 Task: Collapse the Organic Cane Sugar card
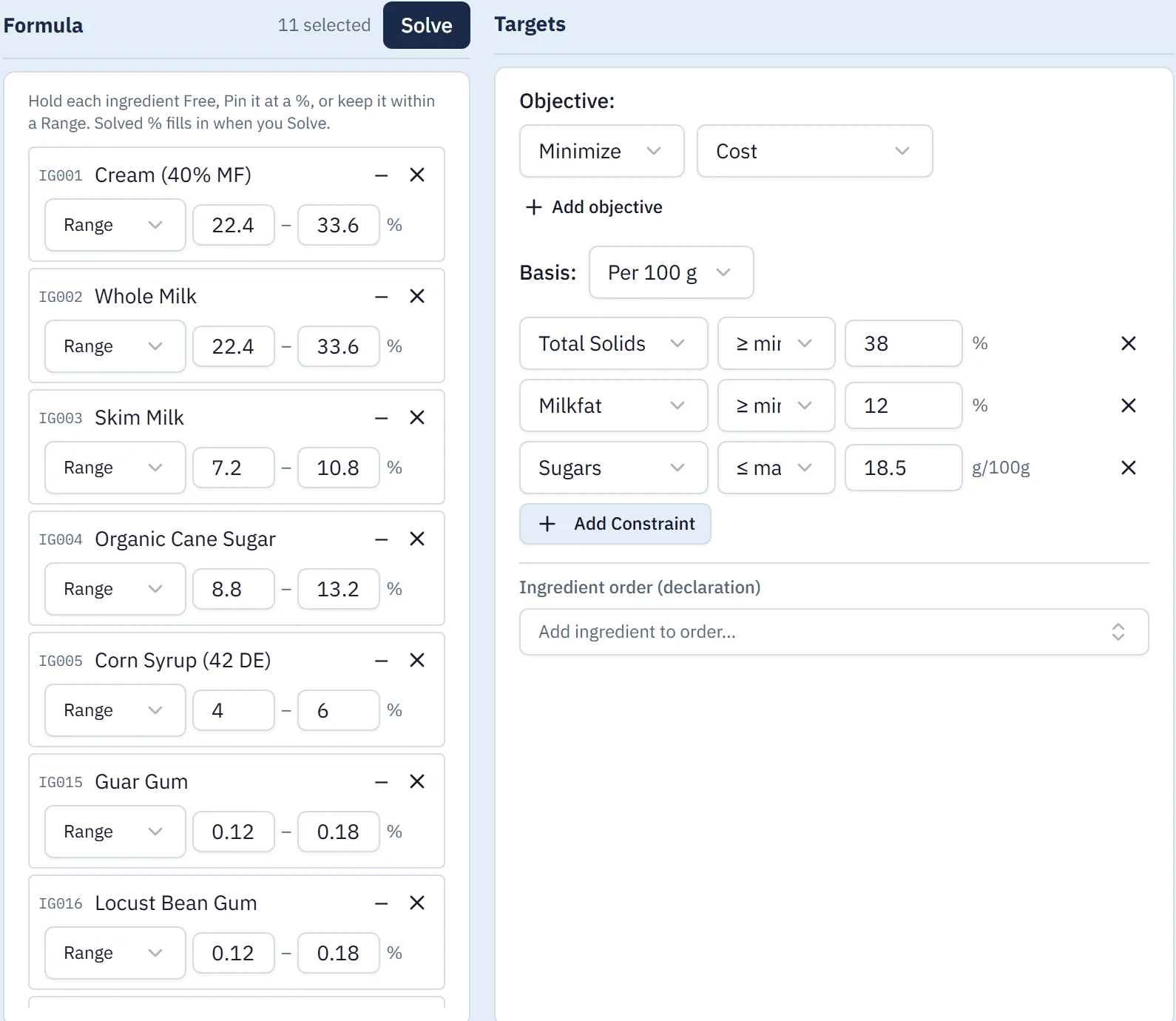382,539
